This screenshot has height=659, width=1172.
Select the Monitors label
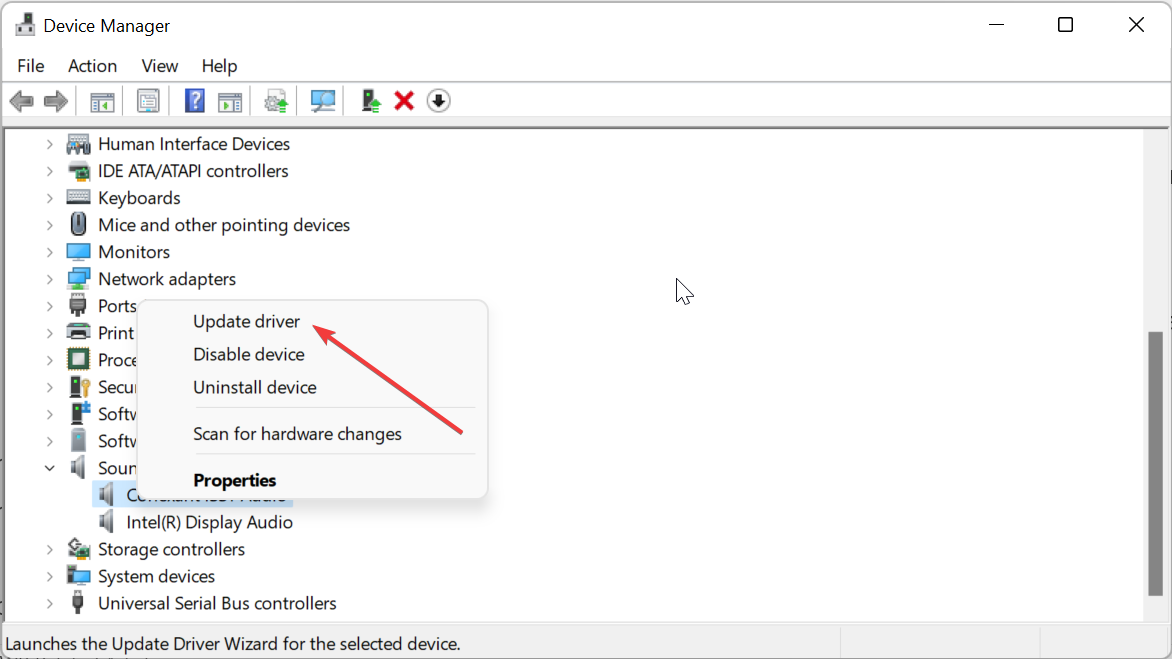pos(134,252)
